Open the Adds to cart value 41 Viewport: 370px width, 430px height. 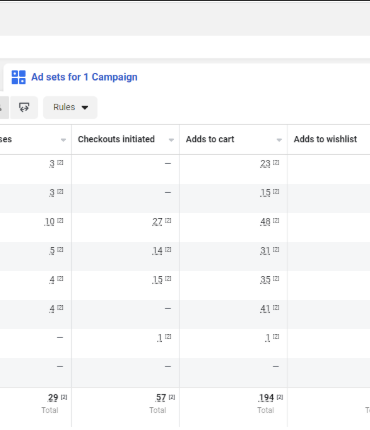tap(265, 309)
